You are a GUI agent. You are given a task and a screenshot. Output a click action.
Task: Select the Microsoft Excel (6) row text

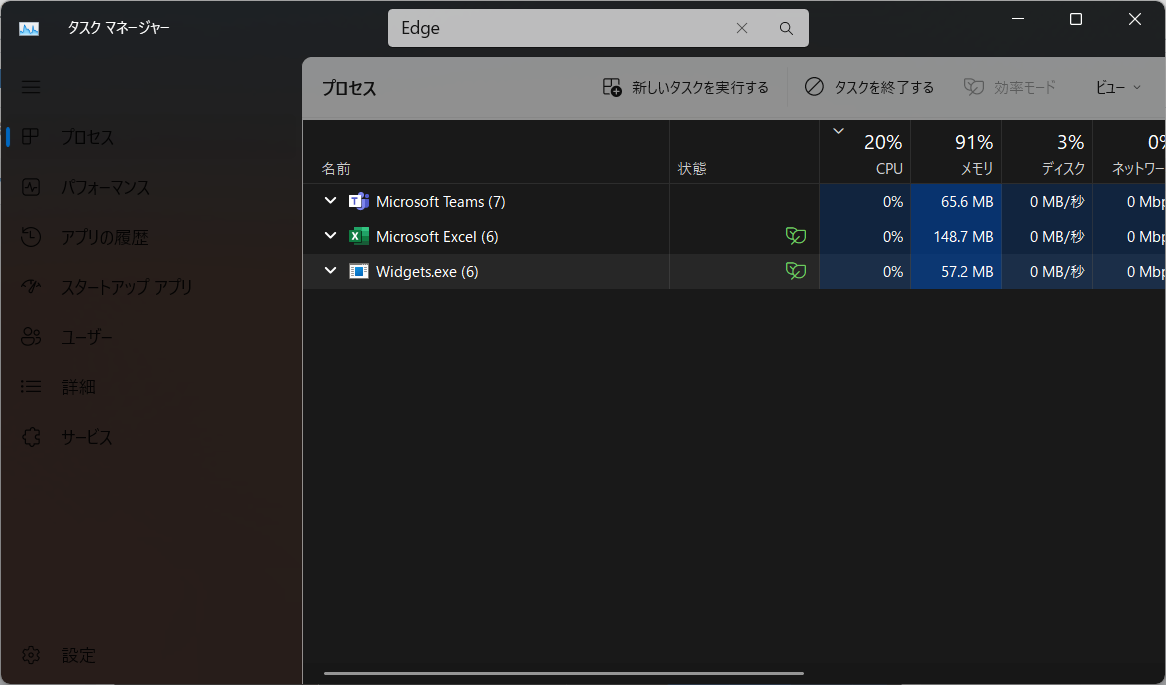(437, 237)
